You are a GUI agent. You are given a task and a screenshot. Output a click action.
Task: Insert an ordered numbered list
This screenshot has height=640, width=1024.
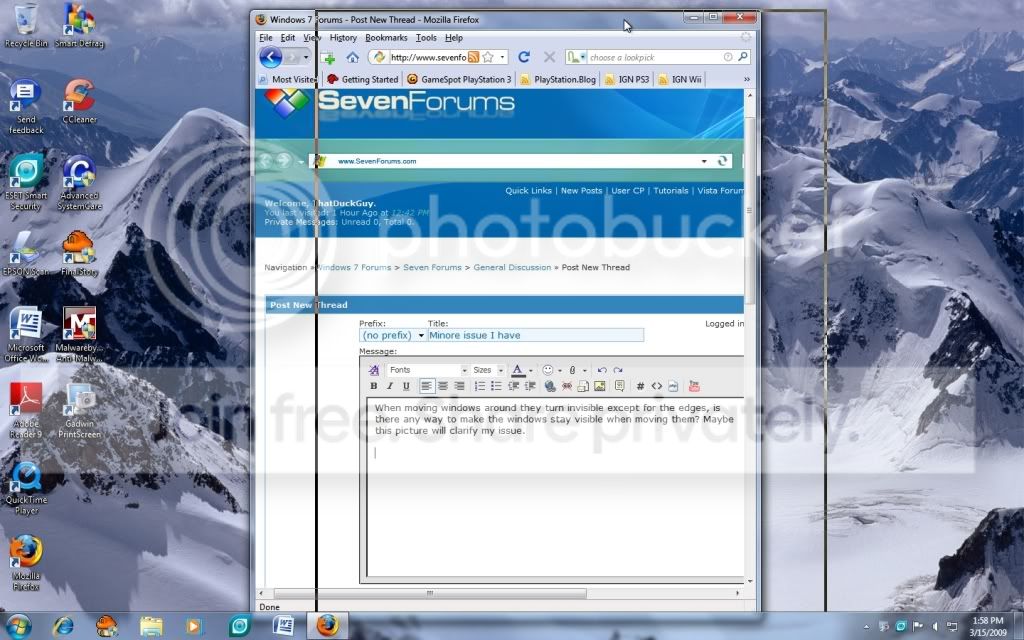(479, 386)
